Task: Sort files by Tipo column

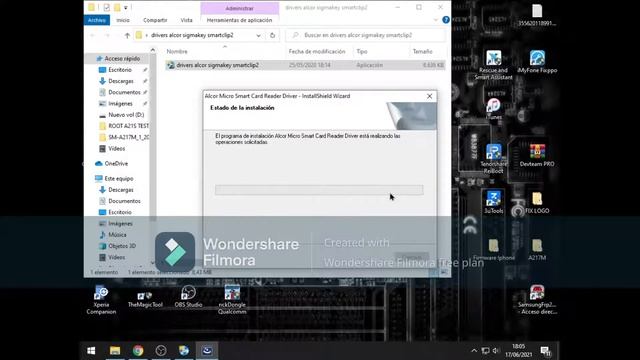Action: point(362,51)
